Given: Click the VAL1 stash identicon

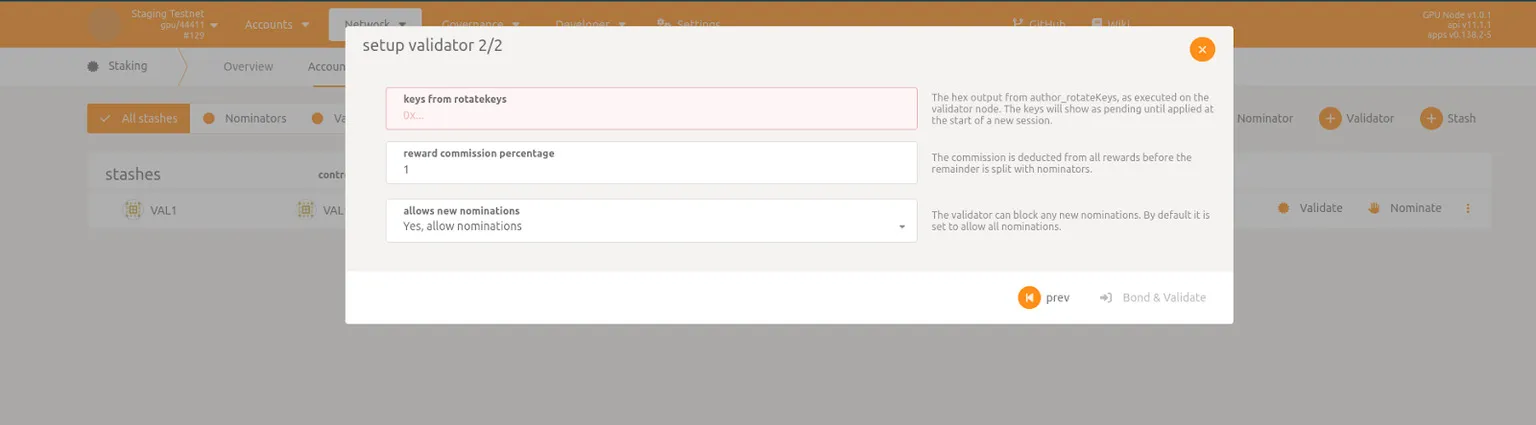Looking at the screenshot, I should [x=133, y=210].
